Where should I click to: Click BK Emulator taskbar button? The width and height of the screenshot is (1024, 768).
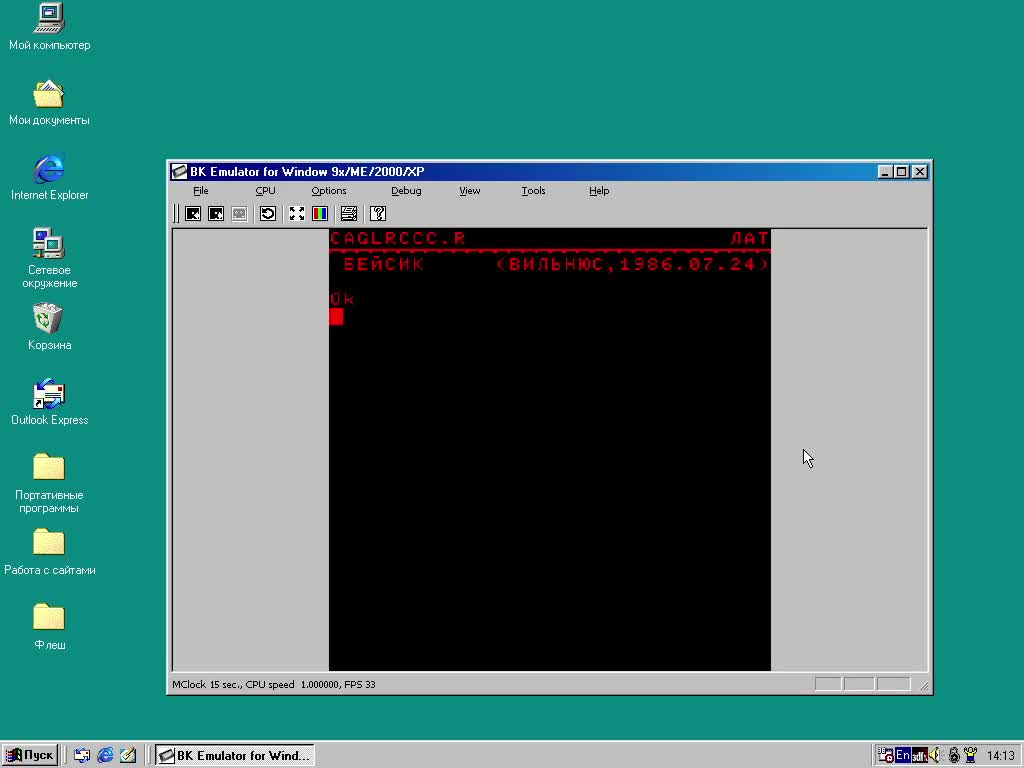click(235, 756)
